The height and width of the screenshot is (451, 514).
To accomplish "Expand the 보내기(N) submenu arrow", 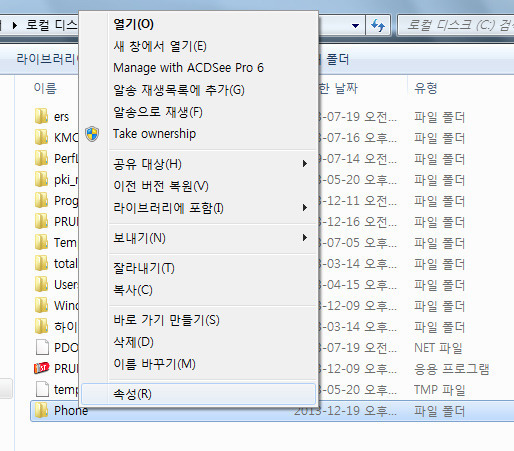I will click(304, 238).
